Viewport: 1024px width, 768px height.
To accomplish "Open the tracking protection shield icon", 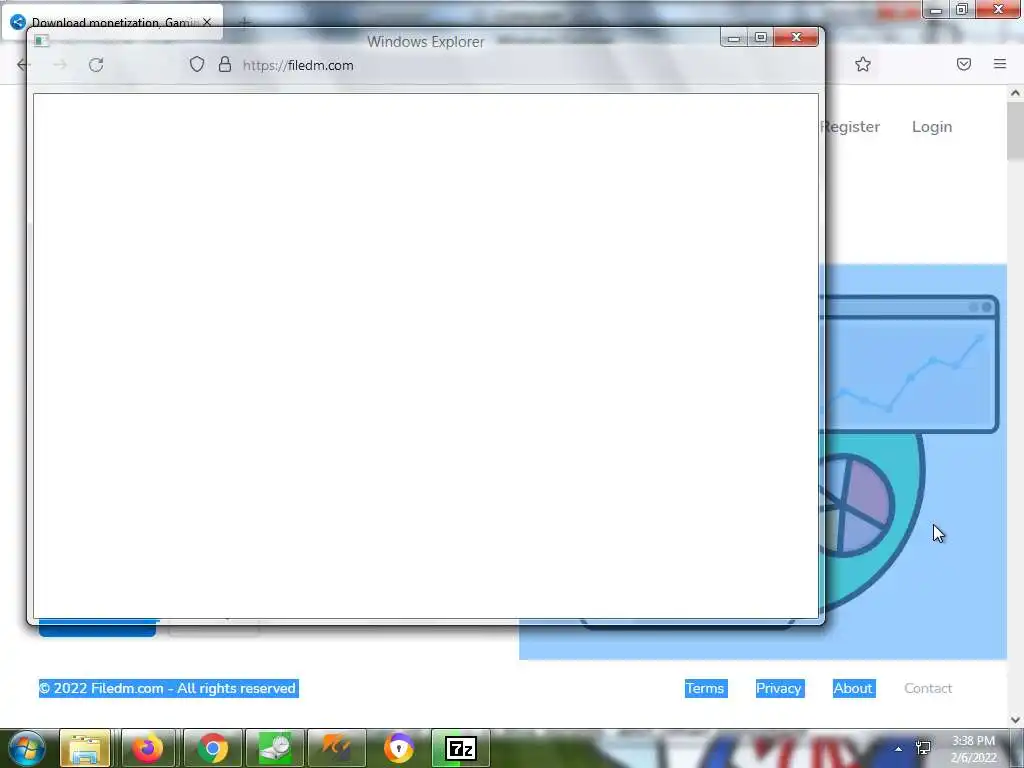I will coord(197,64).
